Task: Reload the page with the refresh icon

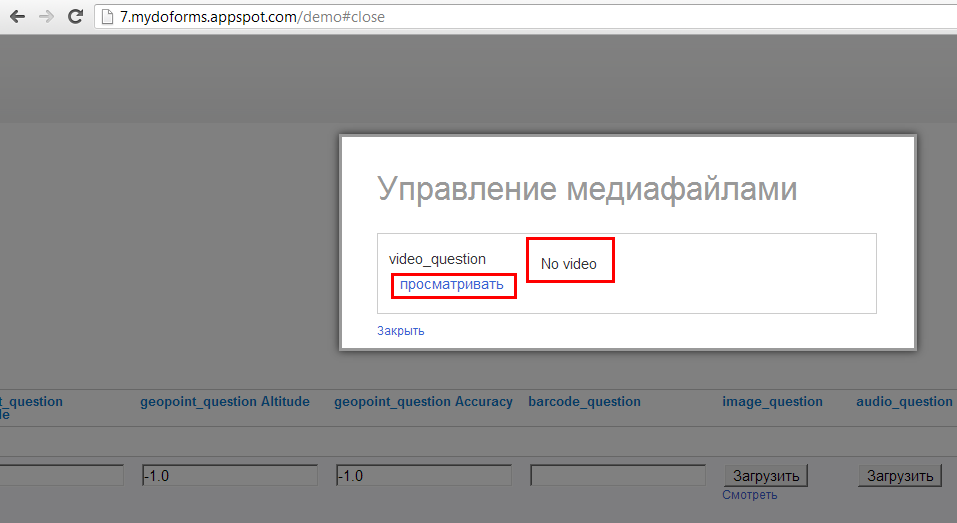Action: 75,16
